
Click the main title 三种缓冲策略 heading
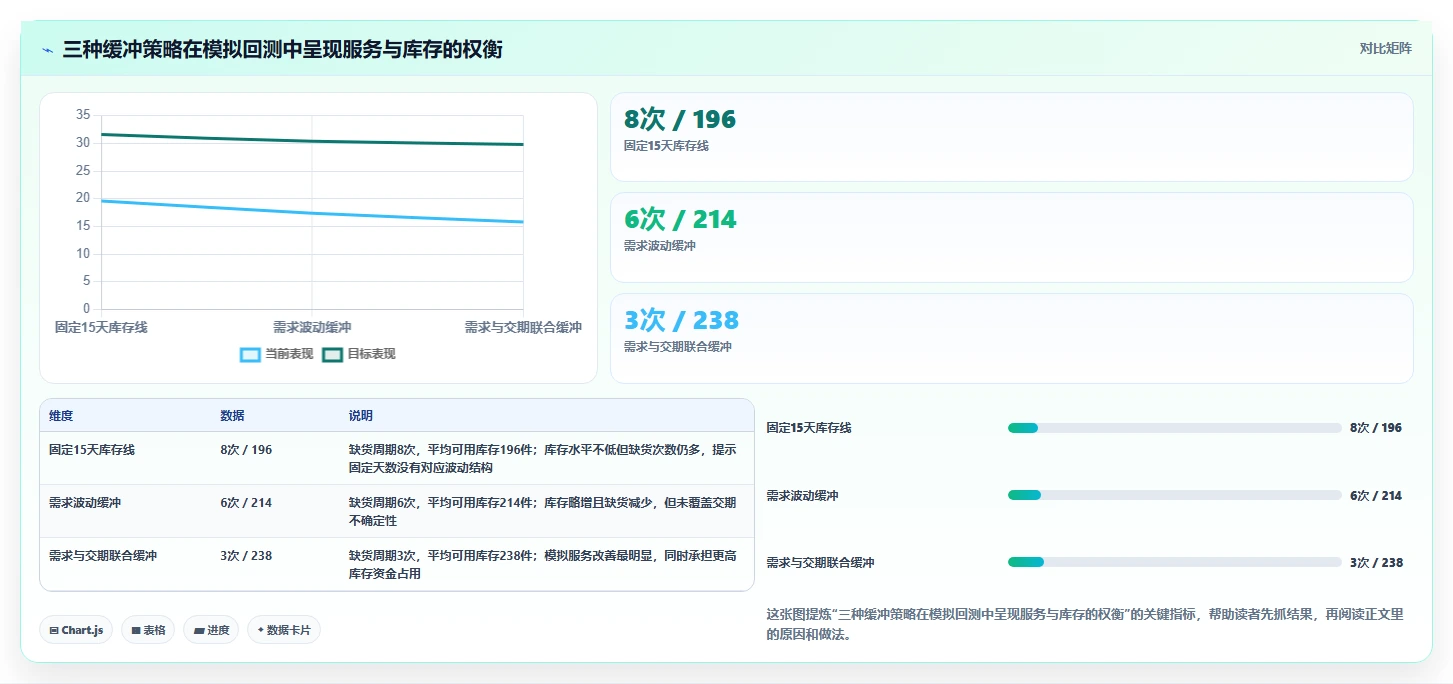click(282, 49)
